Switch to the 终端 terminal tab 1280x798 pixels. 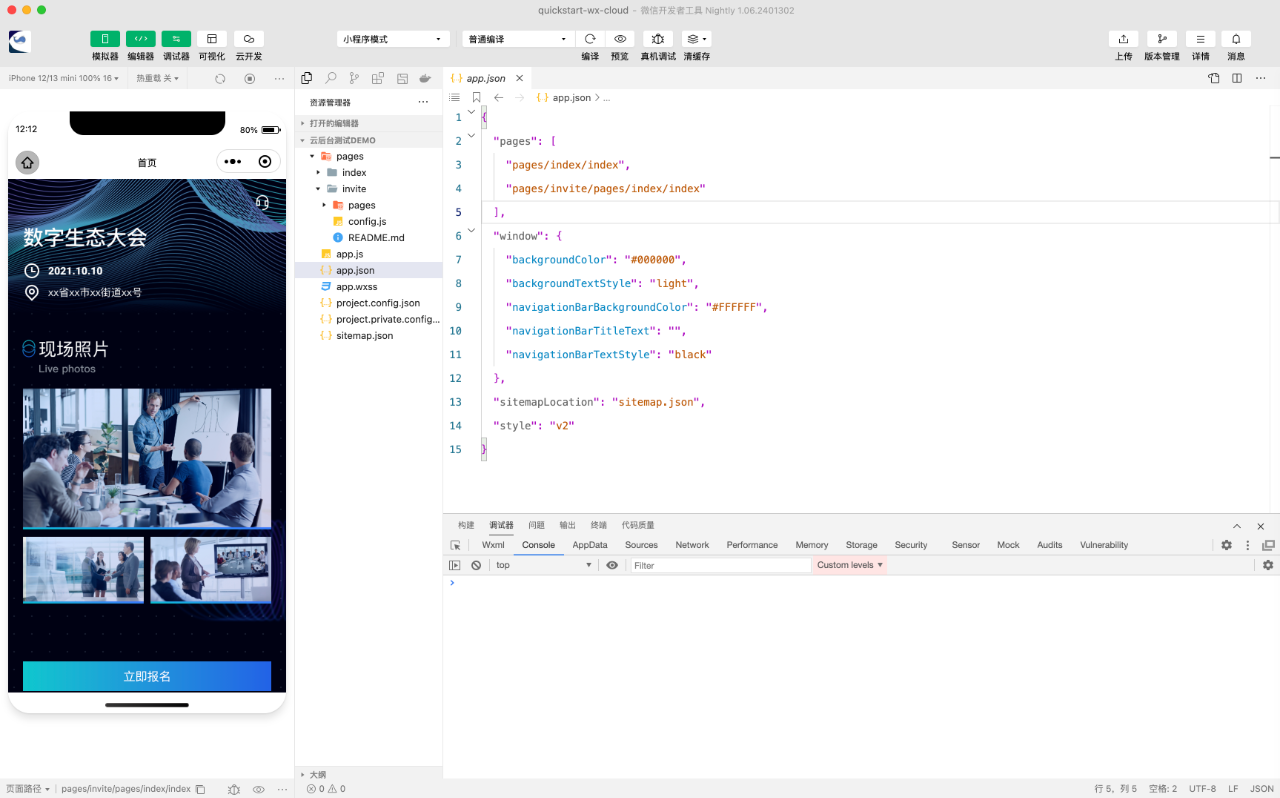[x=598, y=525]
